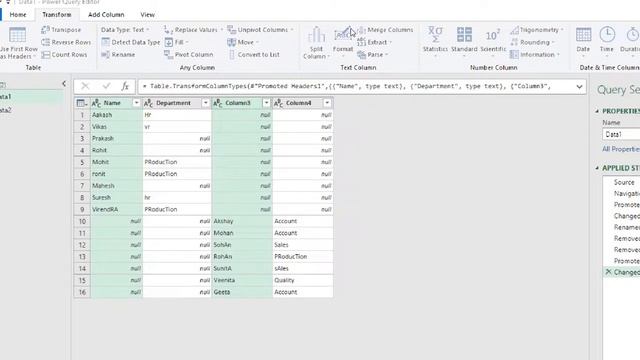This screenshot has height=360, width=640.
Task: Select the cell containing VirendRA
Action: click(116, 209)
